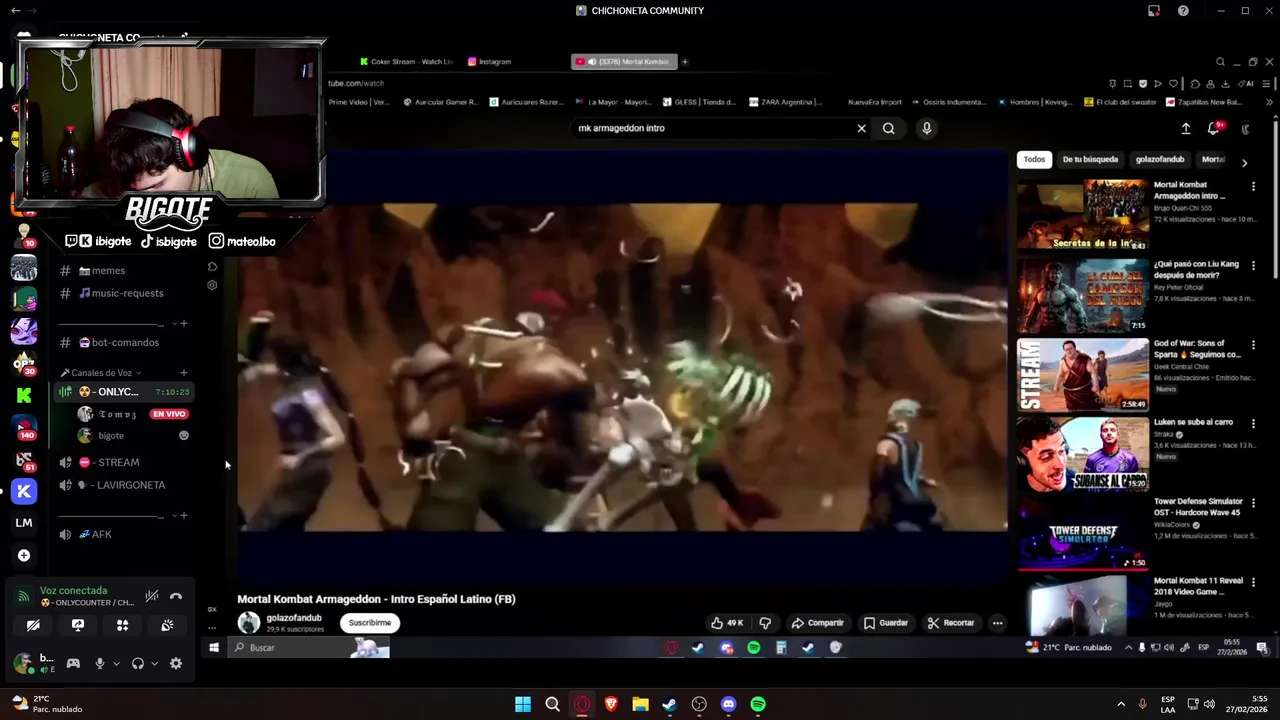Add channel in category above AFK

[x=183, y=515]
